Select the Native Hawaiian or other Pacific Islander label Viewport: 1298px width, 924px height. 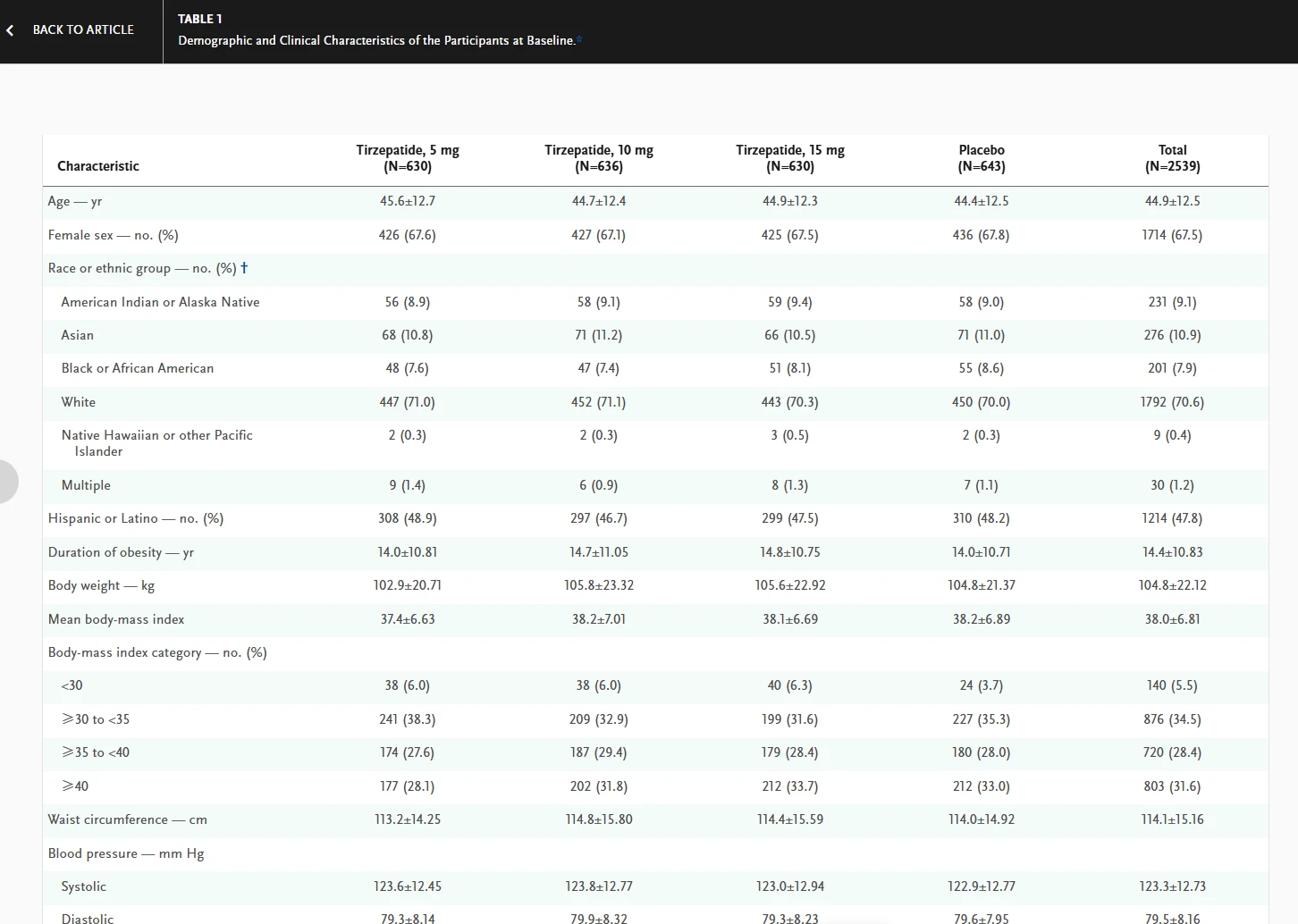(x=157, y=443)
